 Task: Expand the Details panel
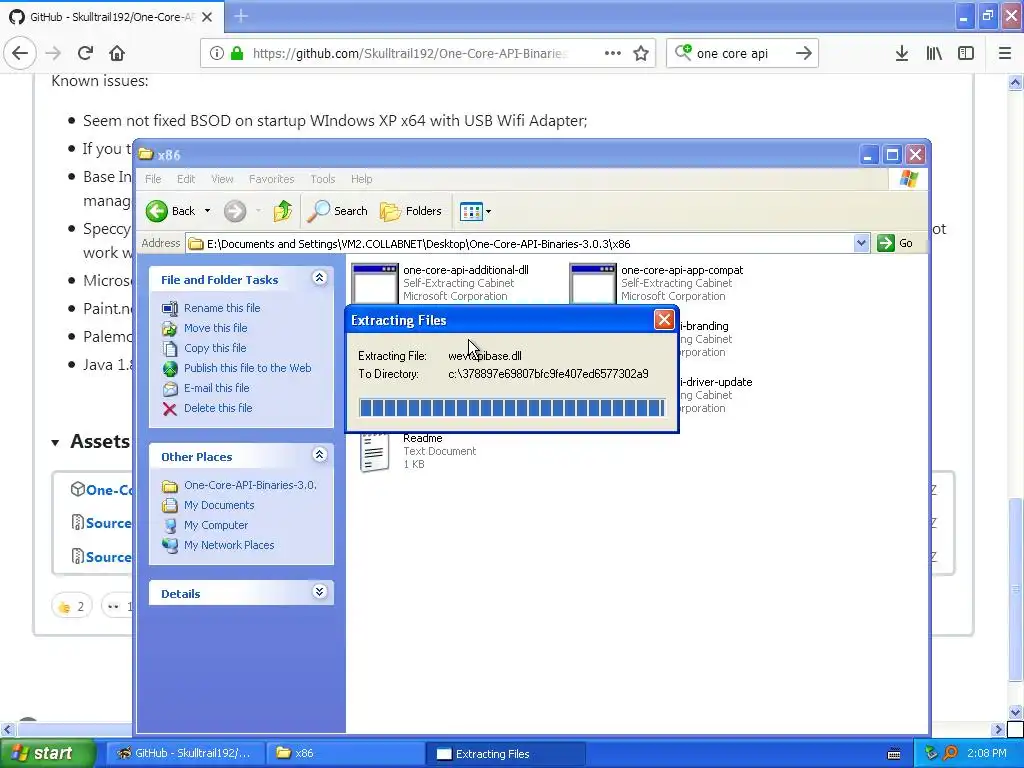(x=319, y=592)
